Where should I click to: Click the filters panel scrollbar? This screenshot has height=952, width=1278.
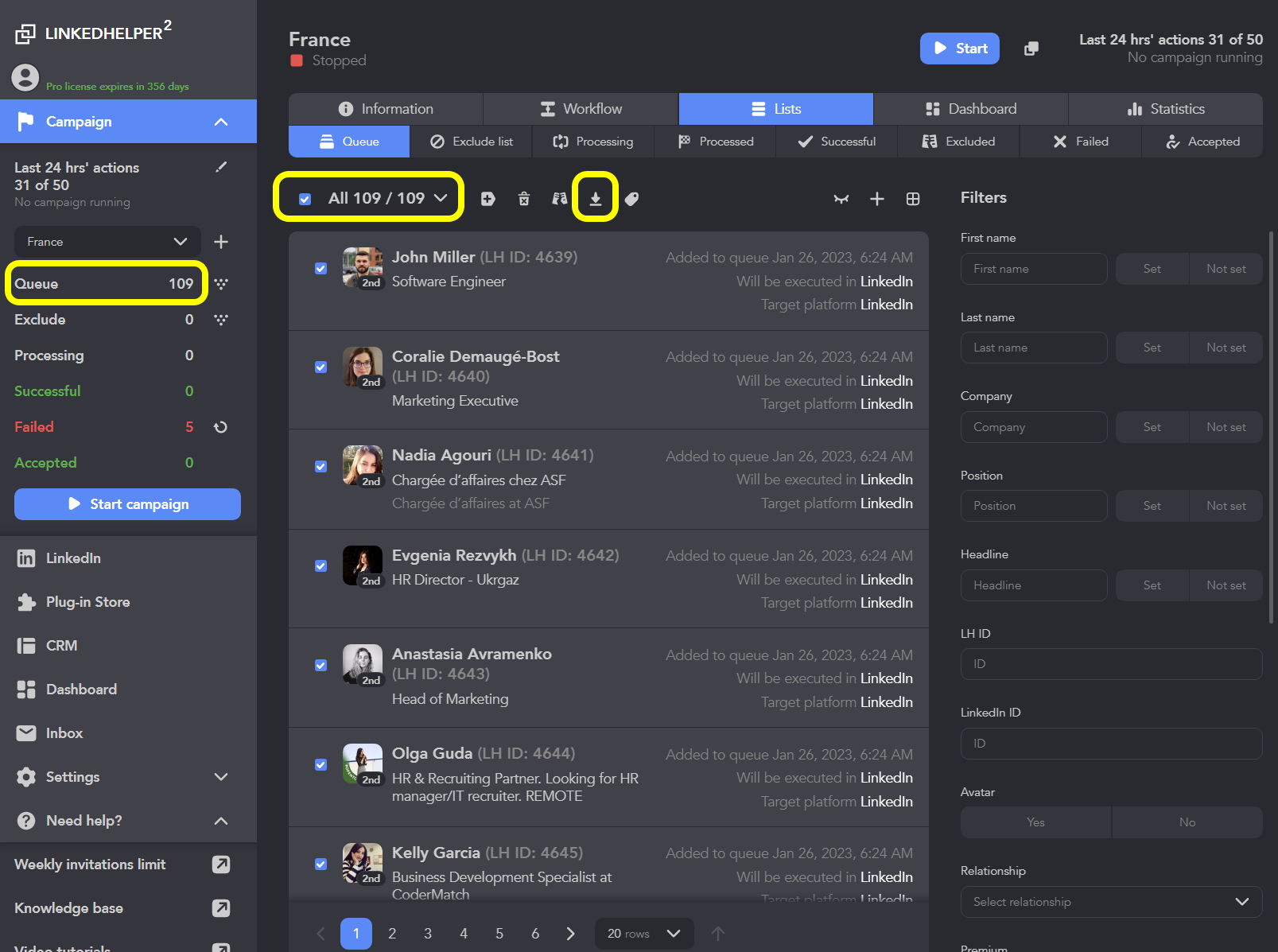coord(1272,426)
